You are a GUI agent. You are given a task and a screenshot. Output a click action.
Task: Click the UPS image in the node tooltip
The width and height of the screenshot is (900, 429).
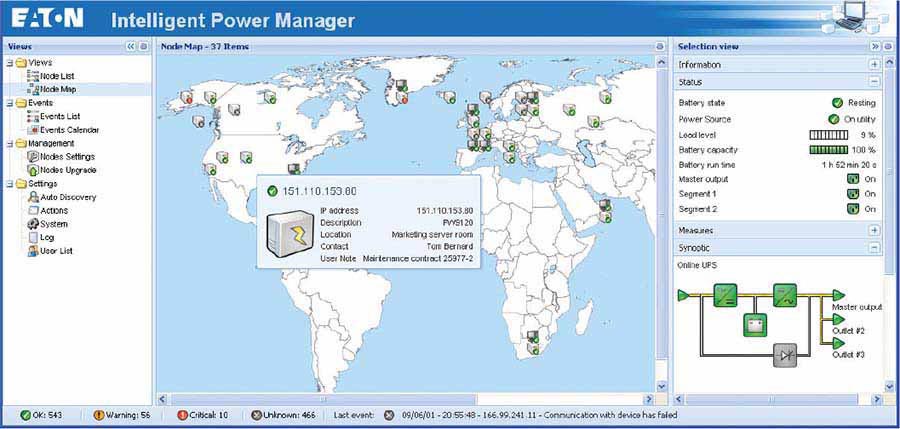(290, 234)
